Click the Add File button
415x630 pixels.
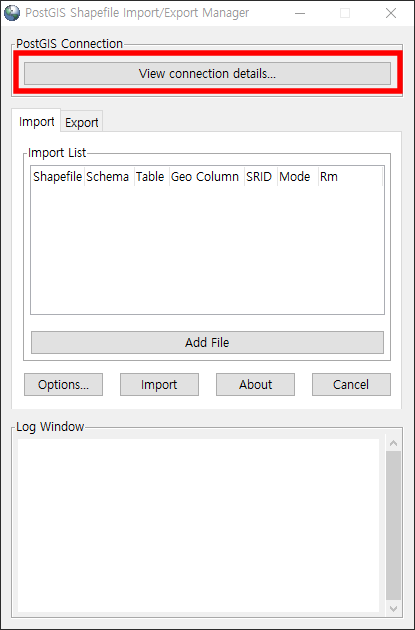point(207,342)
